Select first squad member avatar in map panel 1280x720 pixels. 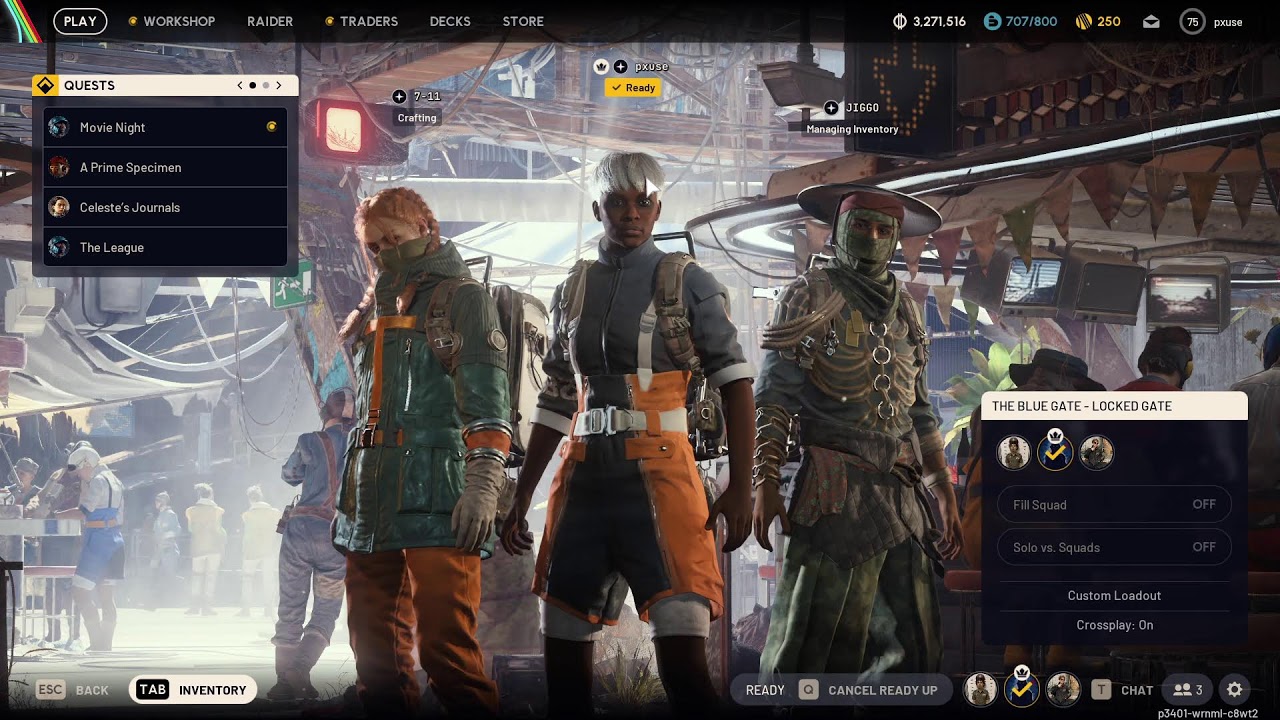1014,453
